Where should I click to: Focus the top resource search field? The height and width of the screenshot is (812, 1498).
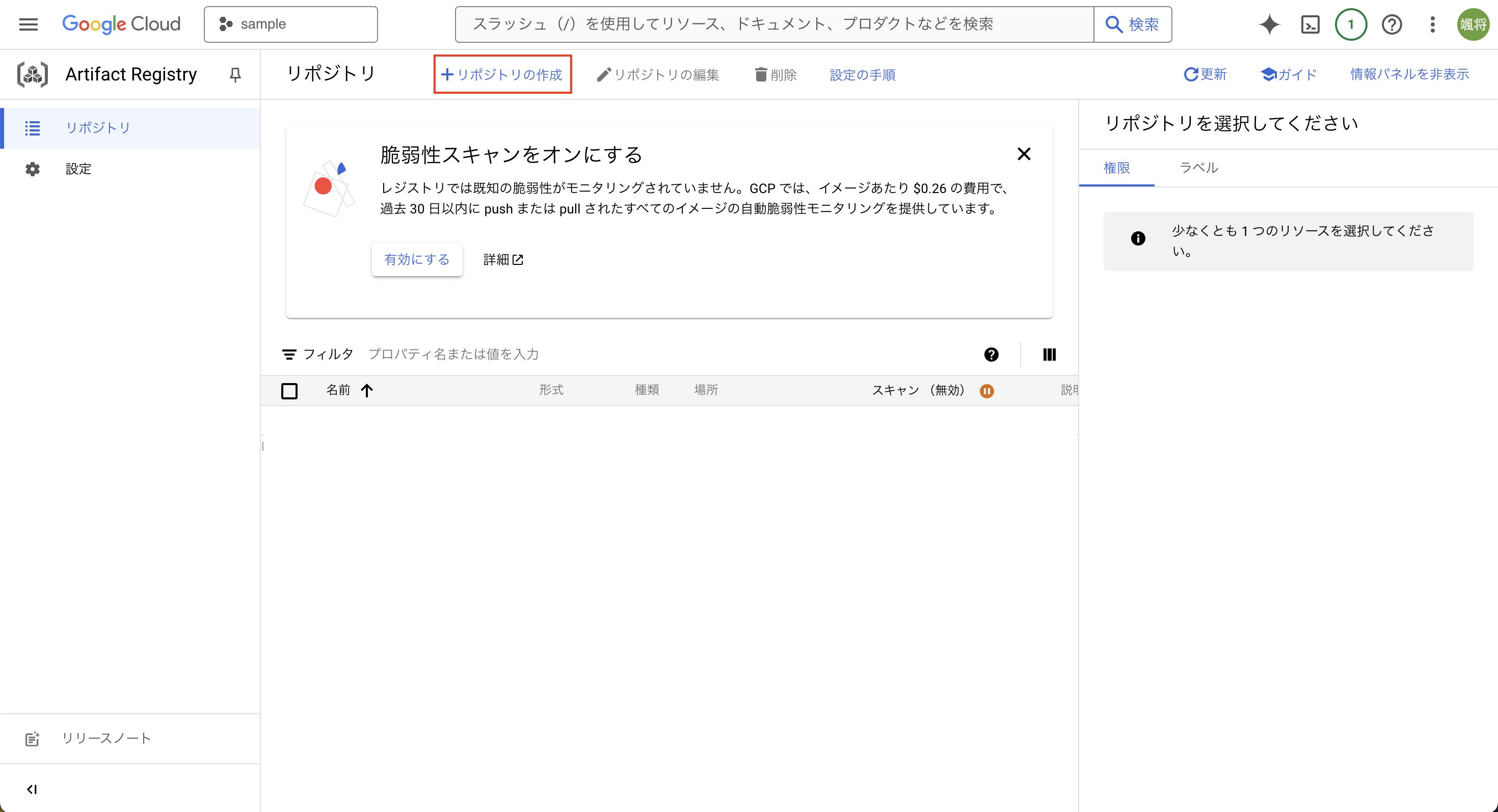[x=774, y=24]
